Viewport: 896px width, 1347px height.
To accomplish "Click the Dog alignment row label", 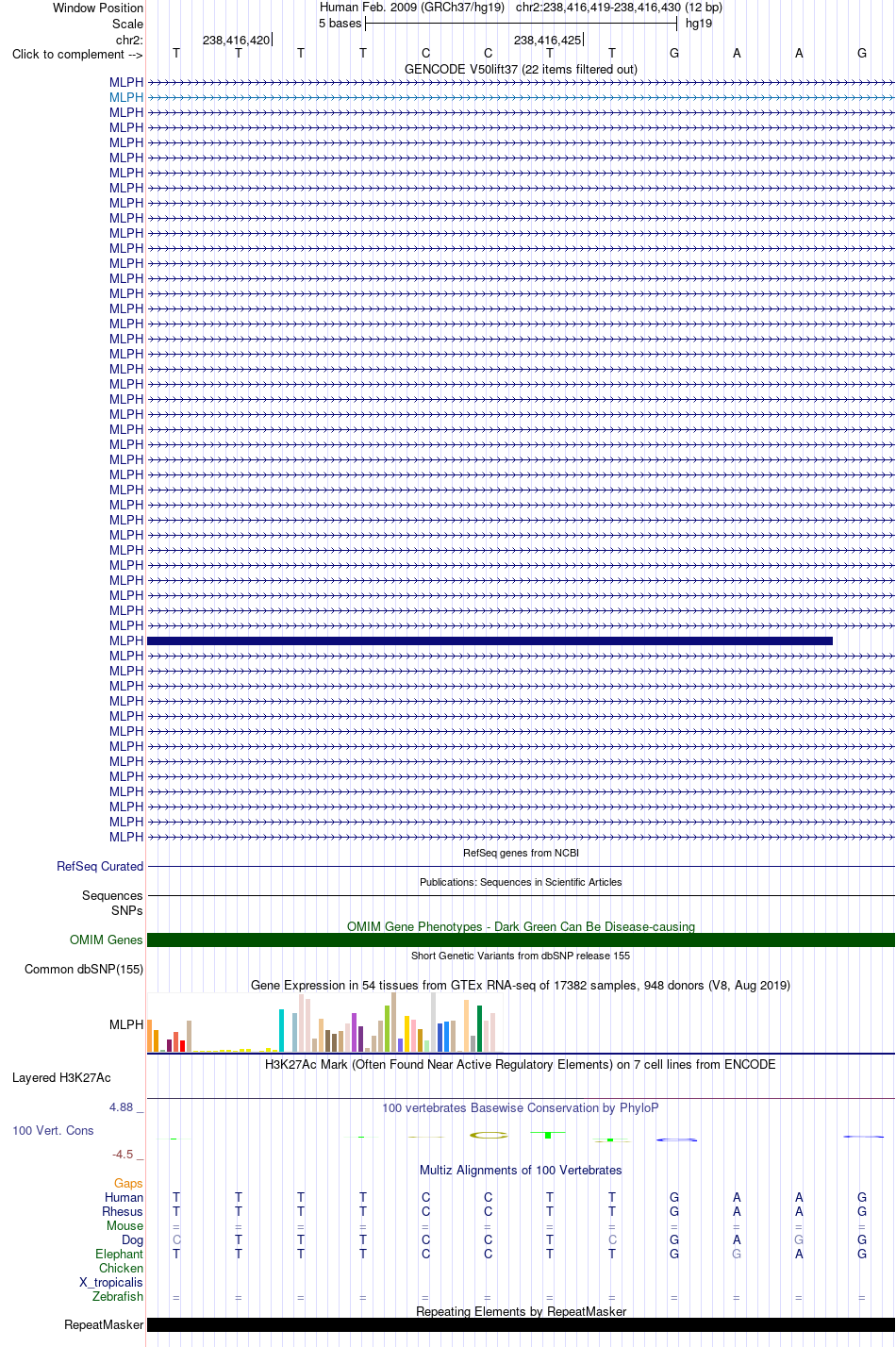I will (x=133, y=1239).
